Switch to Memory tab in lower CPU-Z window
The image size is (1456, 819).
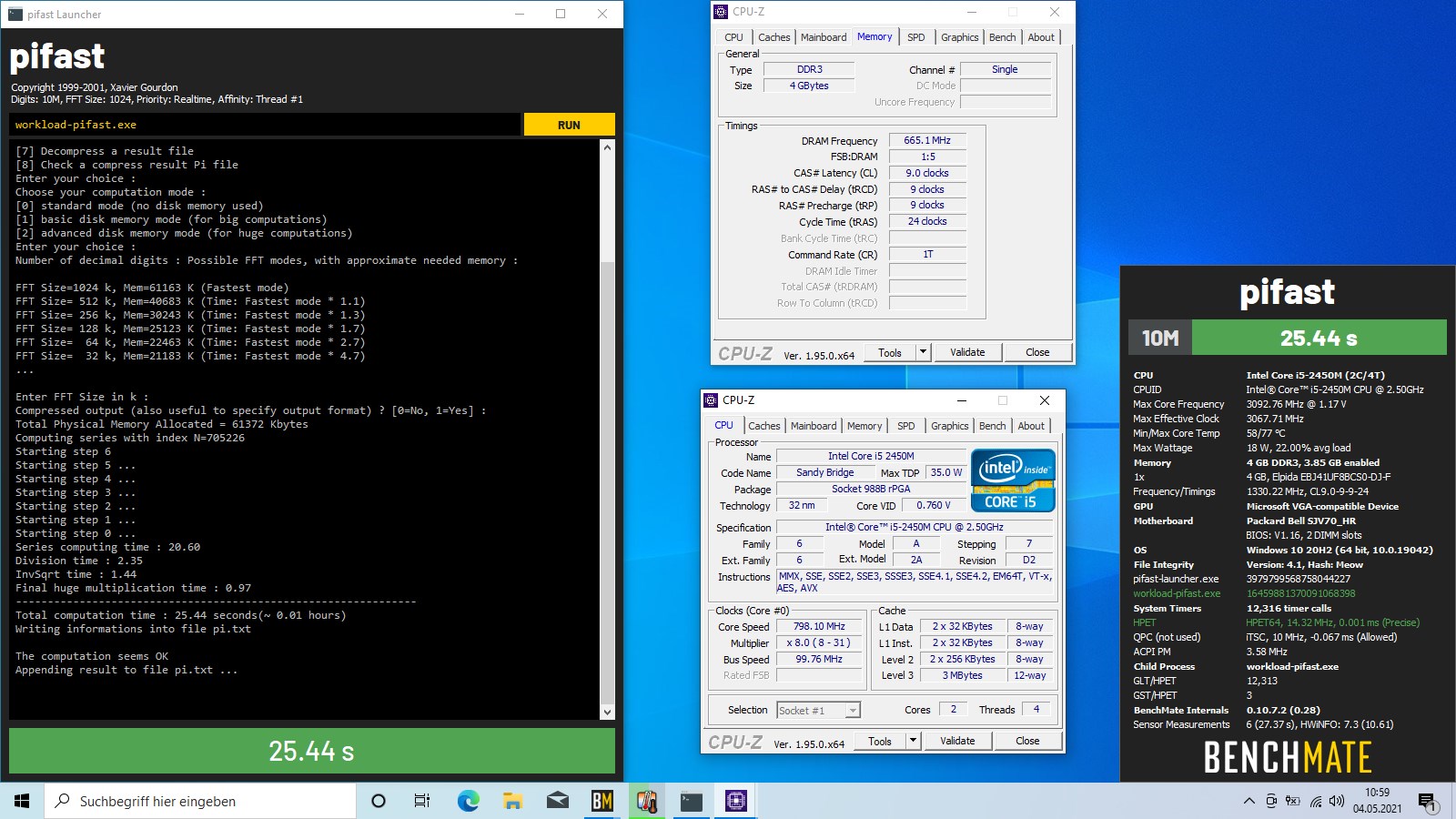(864, 426)
